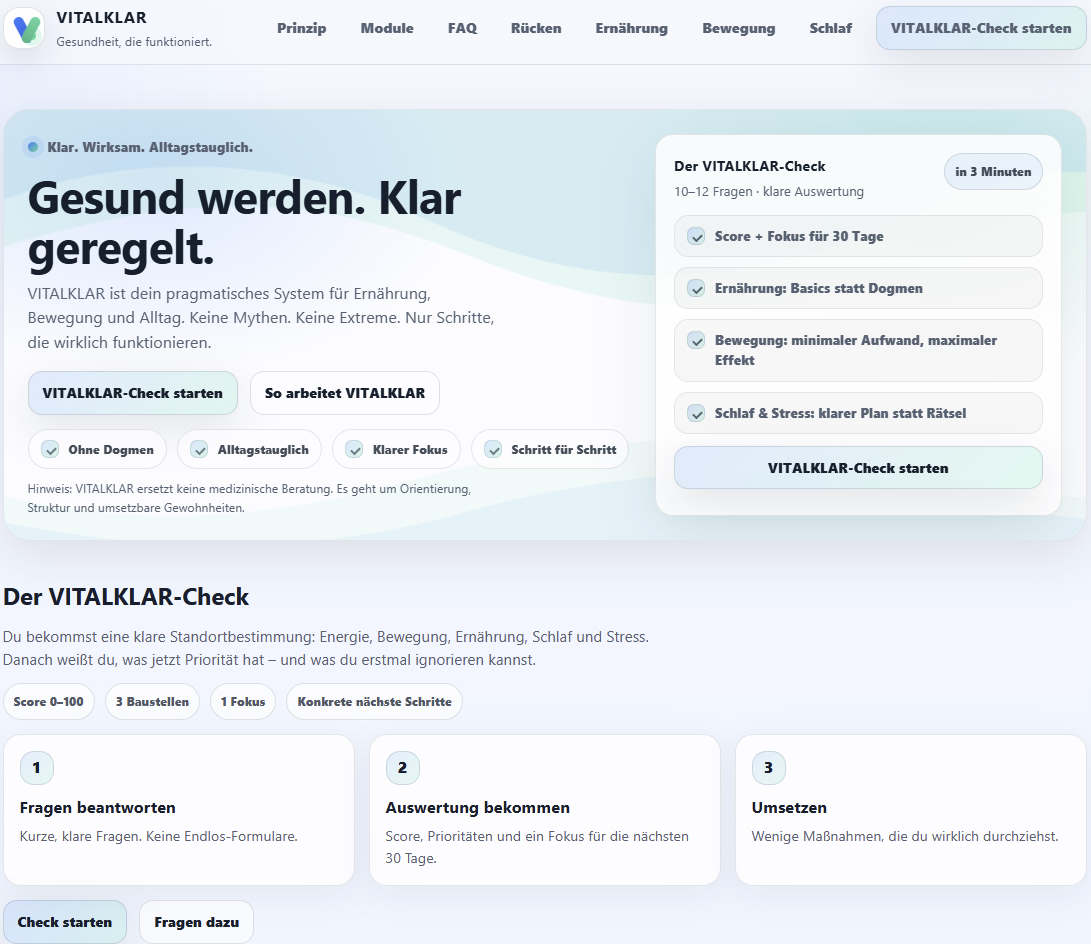This screenshot has height=944, width=1091.
Task: Click the checkmark icon on "Ernährung: Basics statt Dogmen"
Action: coord(696,289)
